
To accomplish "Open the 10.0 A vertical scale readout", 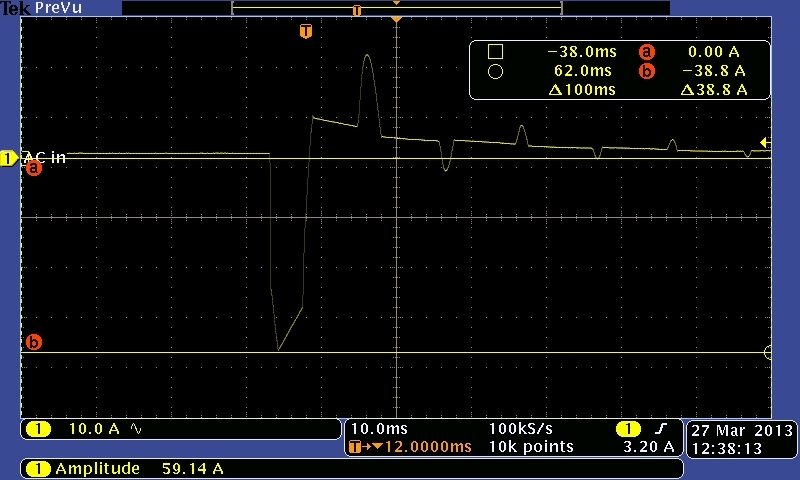I will pos(93,429).
